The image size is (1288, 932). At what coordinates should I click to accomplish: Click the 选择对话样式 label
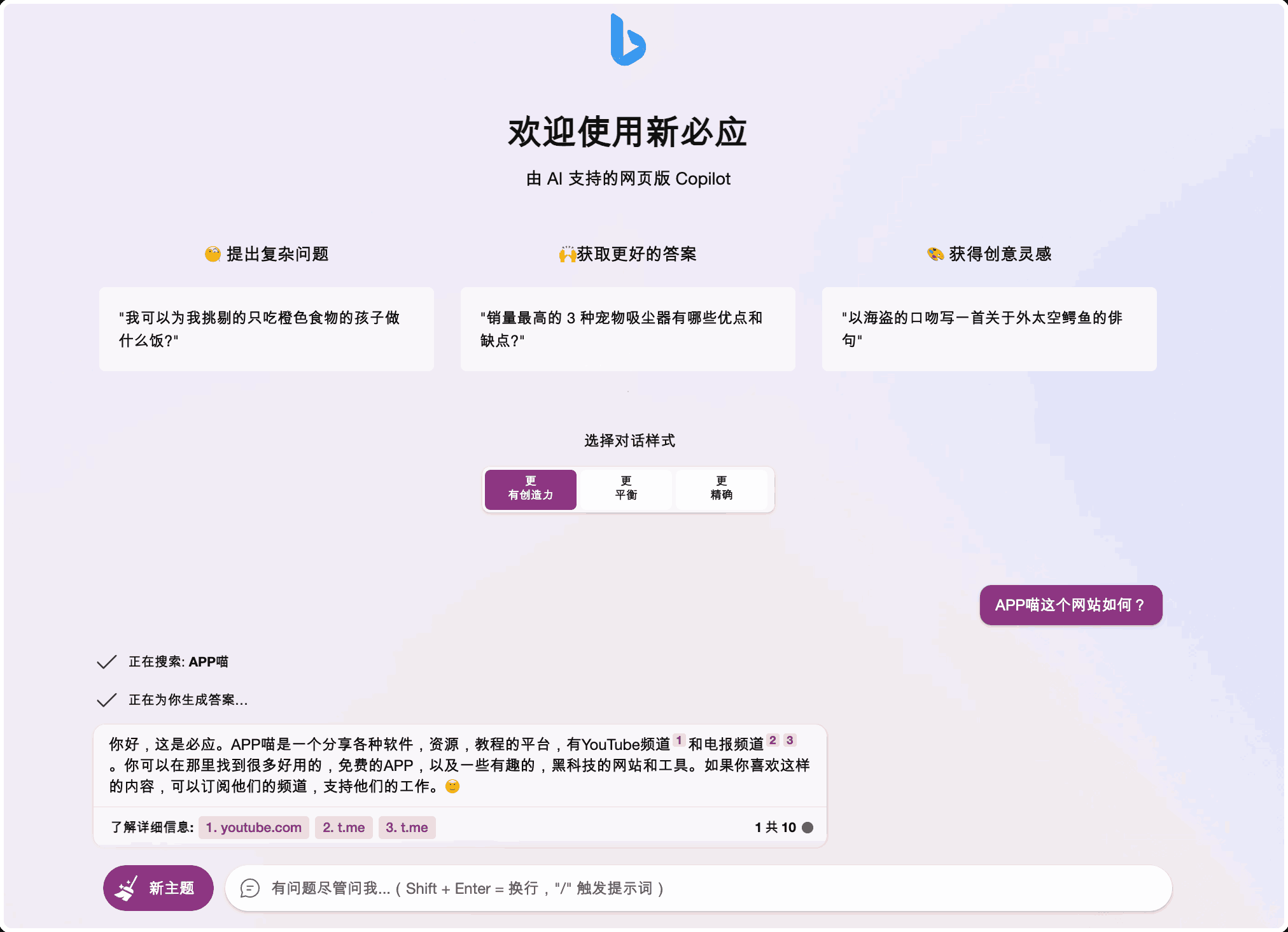pos(629,441)
